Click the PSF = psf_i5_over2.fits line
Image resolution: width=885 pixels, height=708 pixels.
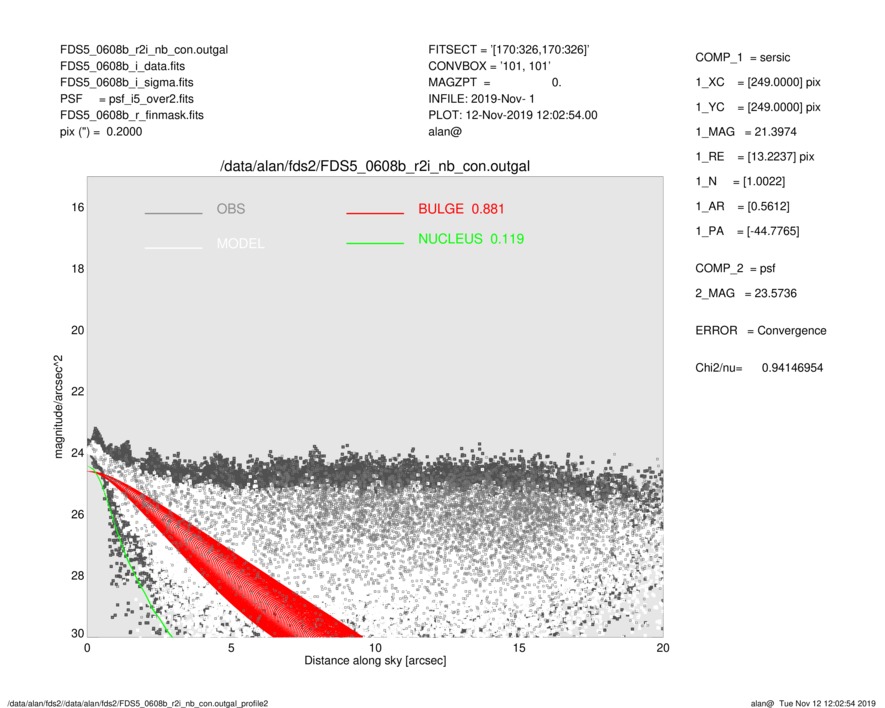(x=127, y=99)
